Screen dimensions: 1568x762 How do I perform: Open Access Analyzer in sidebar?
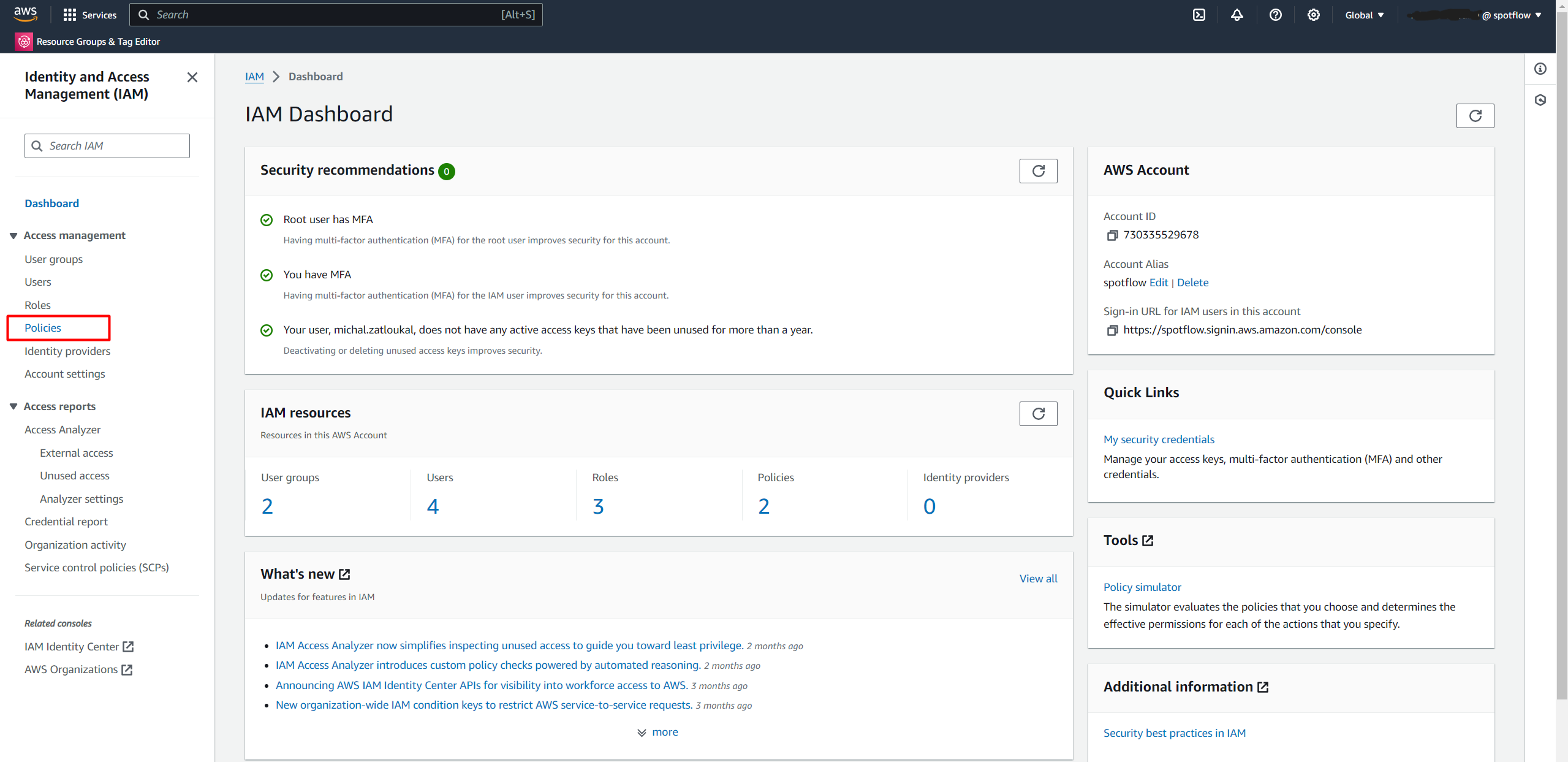pos(62,430)
